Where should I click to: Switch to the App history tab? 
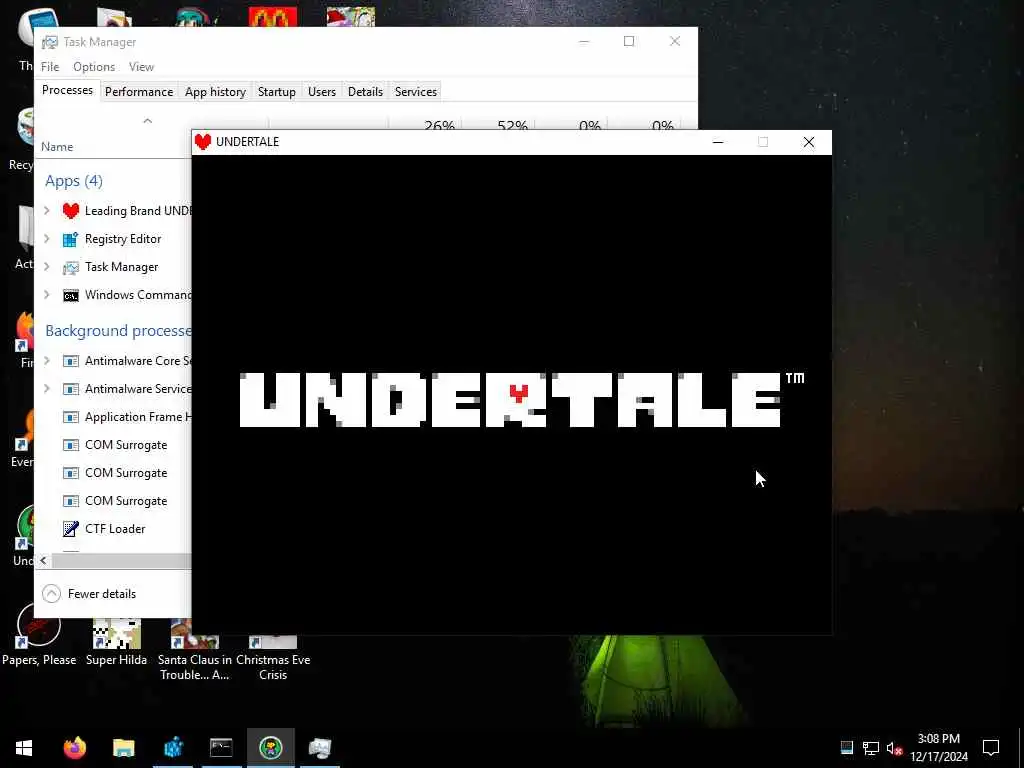click(x=216, y=92)
